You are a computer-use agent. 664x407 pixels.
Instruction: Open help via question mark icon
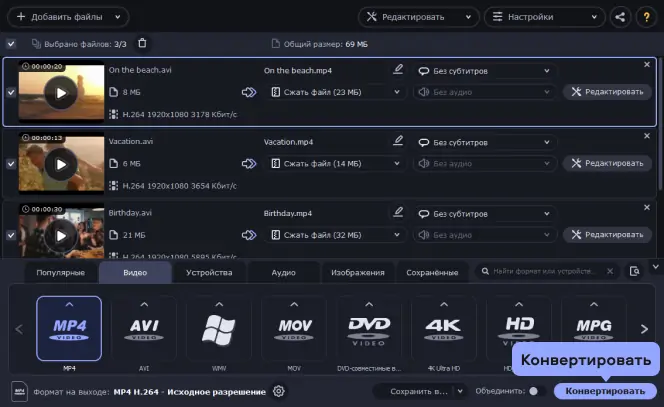click(x=646, y=17)
